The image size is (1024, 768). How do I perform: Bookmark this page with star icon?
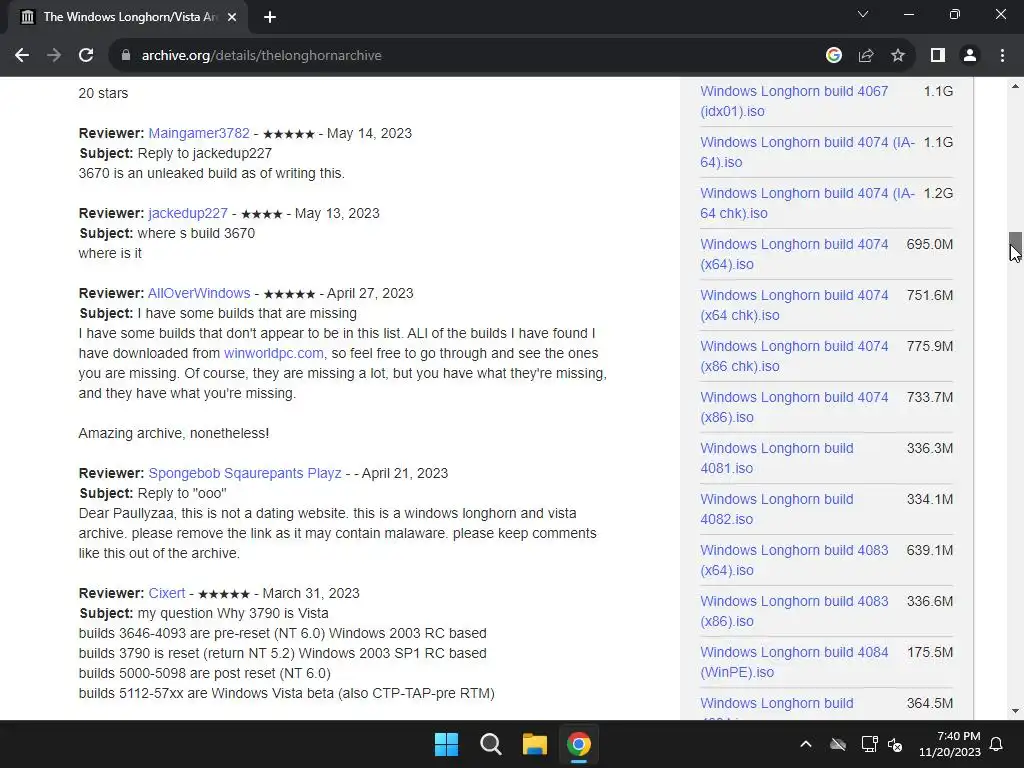click(x=898, y=56)
